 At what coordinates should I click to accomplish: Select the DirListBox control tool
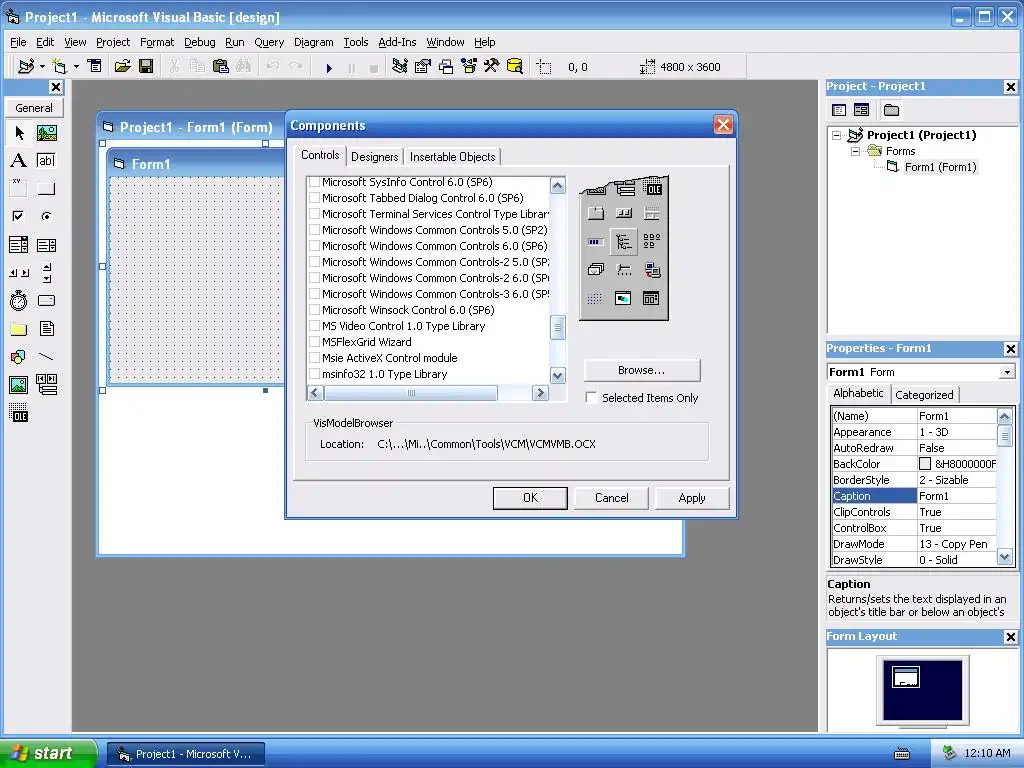point(19,328)
